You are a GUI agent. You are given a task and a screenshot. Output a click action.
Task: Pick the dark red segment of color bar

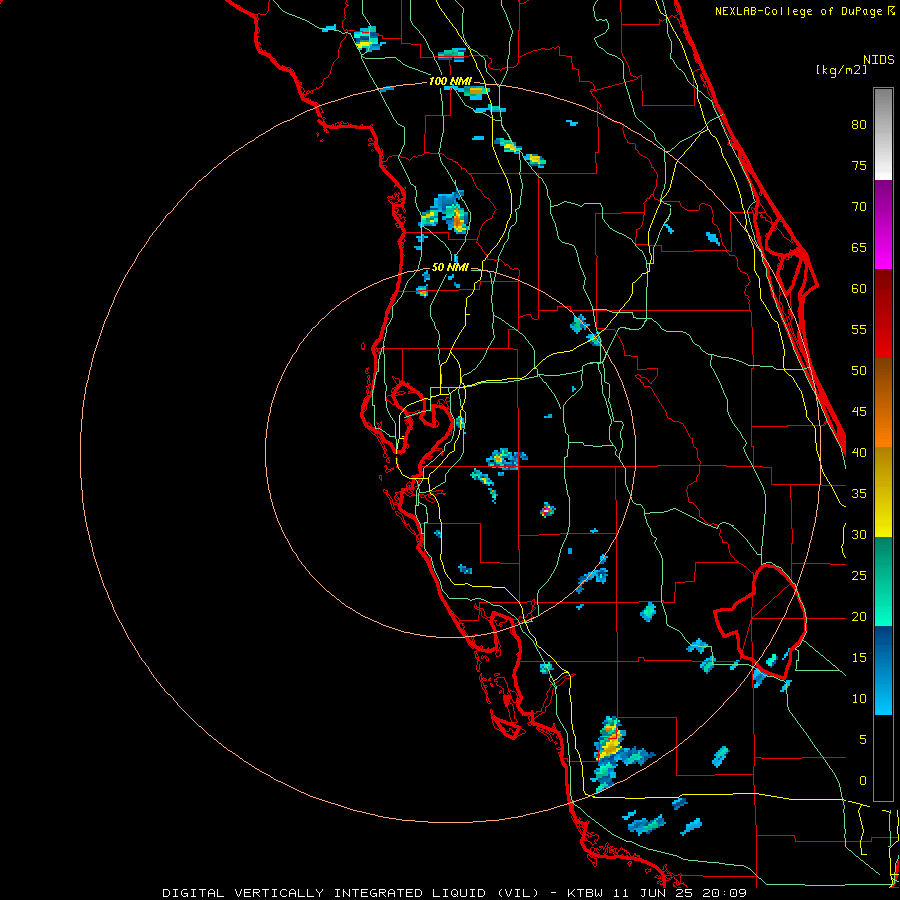[x=883, y=313]
